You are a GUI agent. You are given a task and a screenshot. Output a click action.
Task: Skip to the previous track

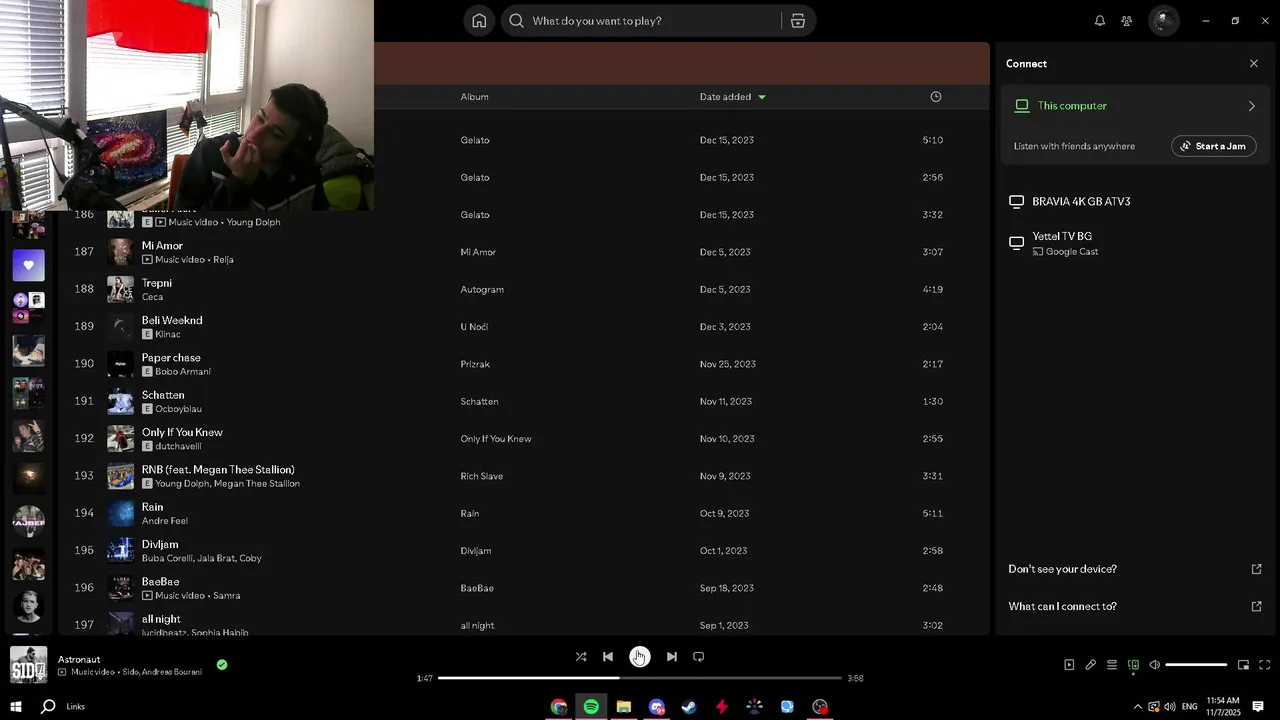[x=608, y=657]
